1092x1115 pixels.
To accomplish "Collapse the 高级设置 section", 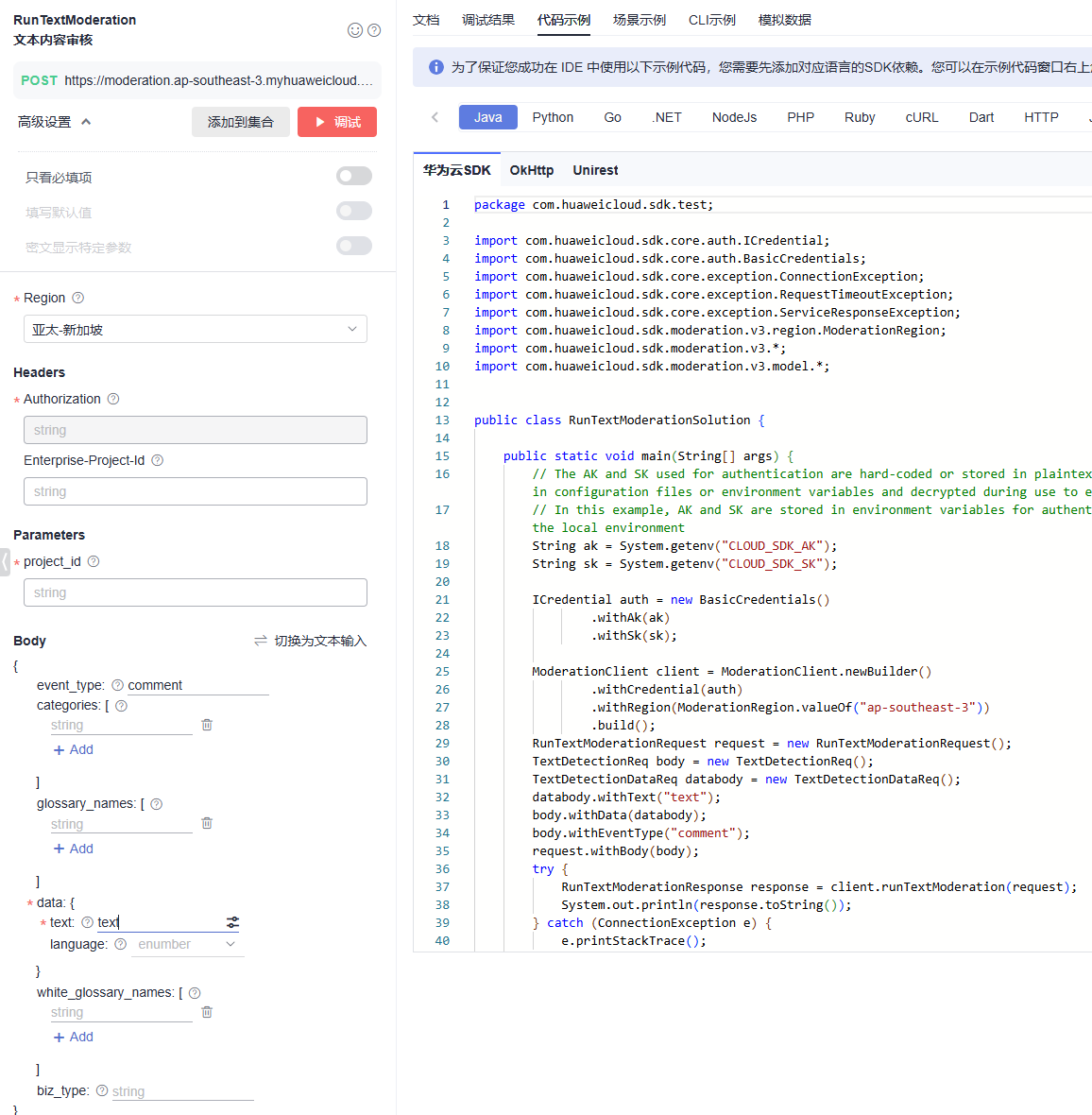I will pos(54,122).
